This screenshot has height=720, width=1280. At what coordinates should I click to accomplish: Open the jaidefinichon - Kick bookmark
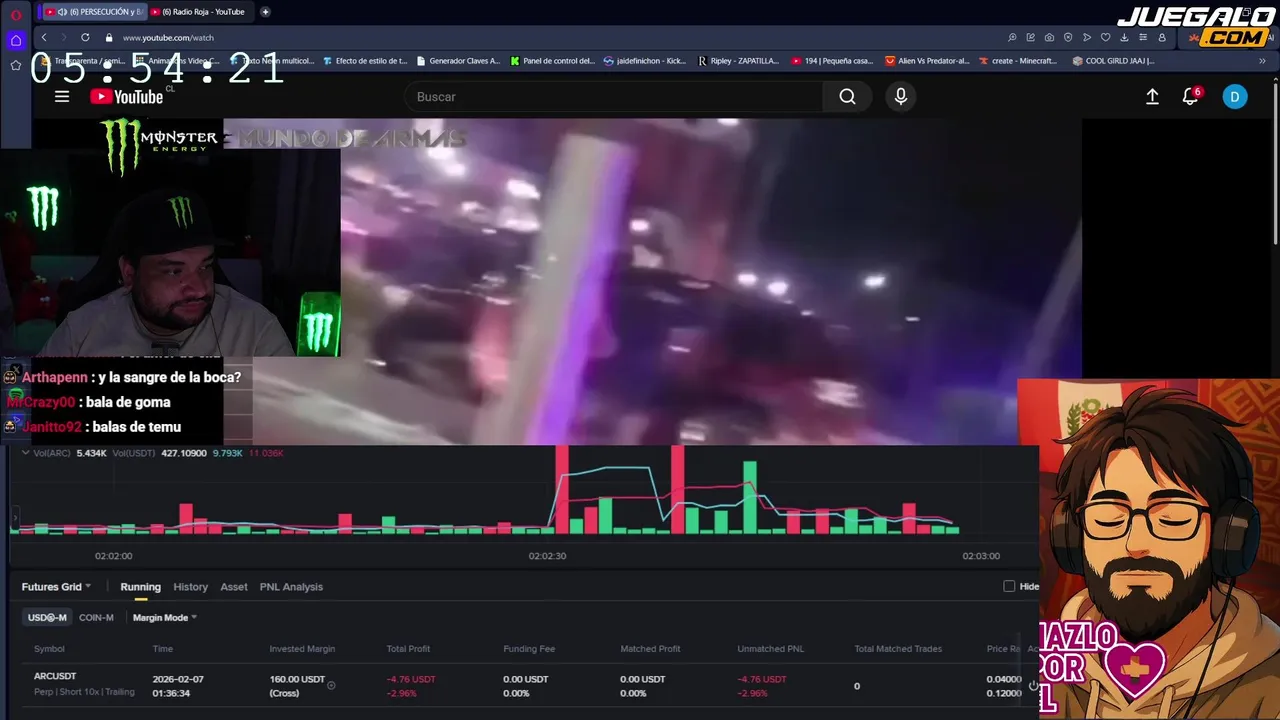tap(645, 61)
